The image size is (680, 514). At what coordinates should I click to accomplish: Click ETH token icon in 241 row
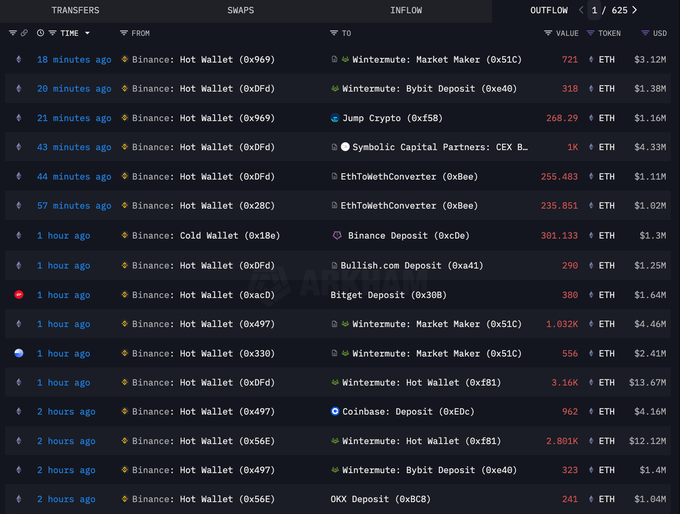point(591,499)
